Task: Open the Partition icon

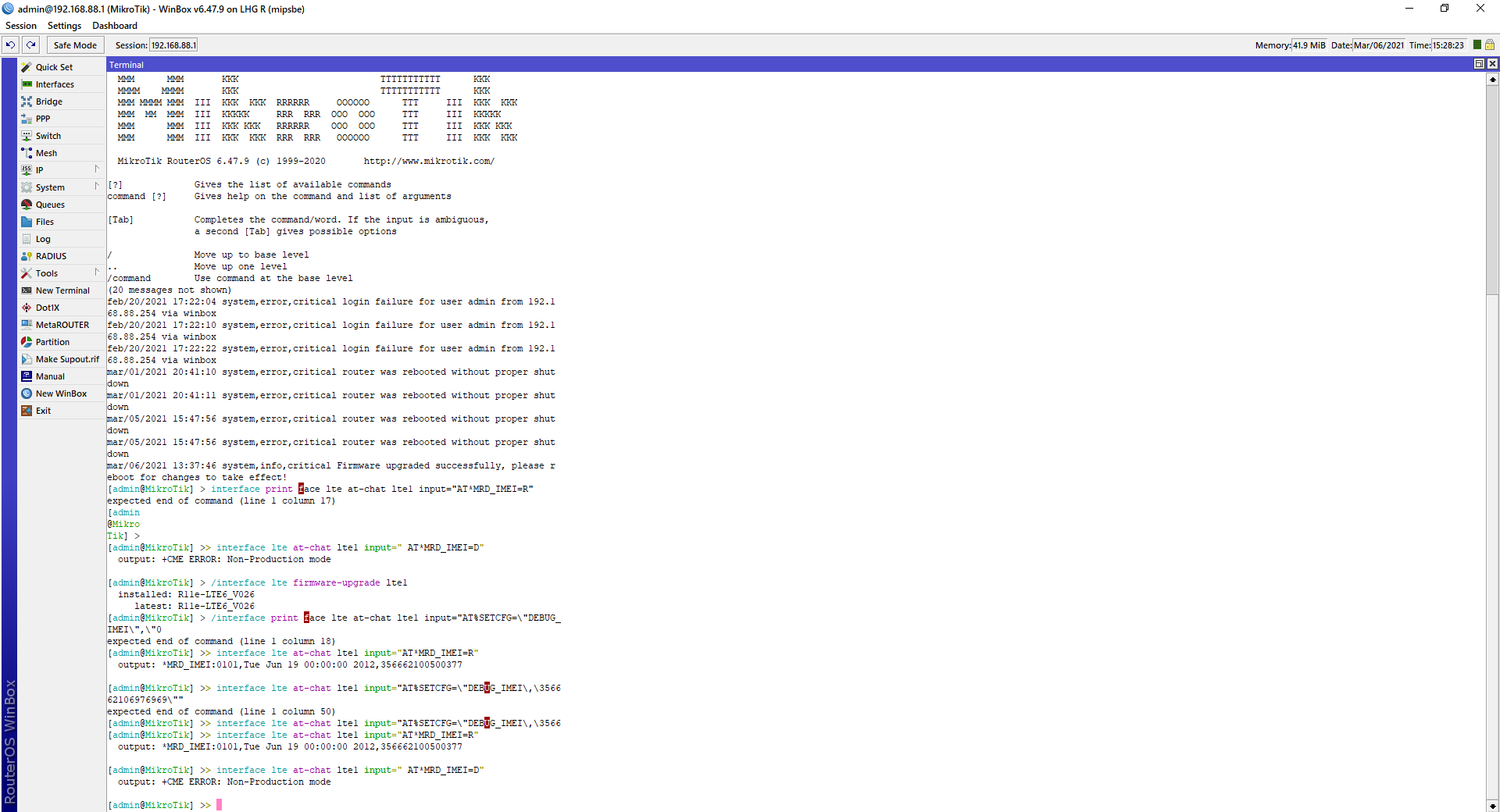Action: tap(27, 342)
